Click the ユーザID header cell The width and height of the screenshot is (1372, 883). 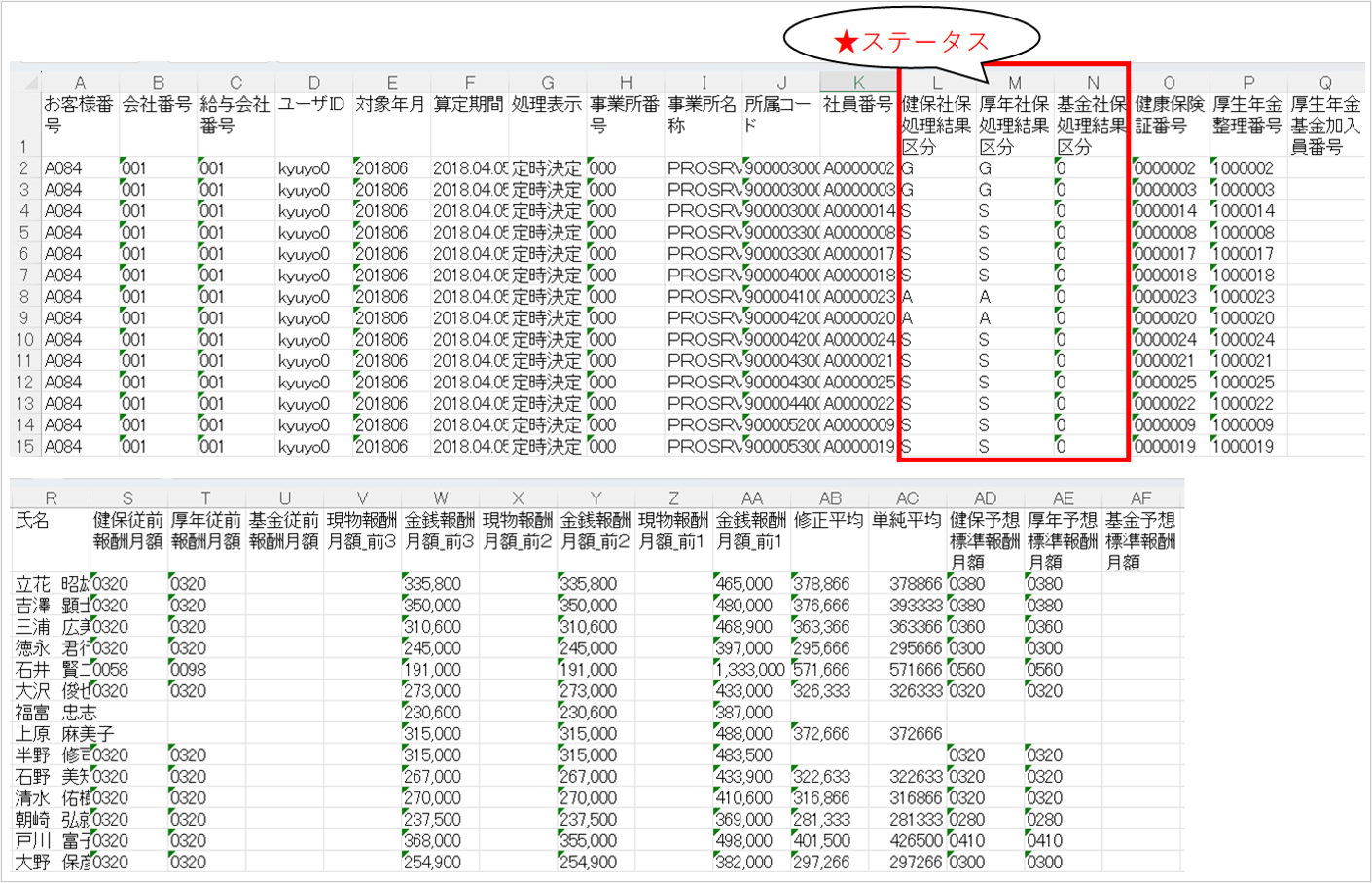coord(313,126)
